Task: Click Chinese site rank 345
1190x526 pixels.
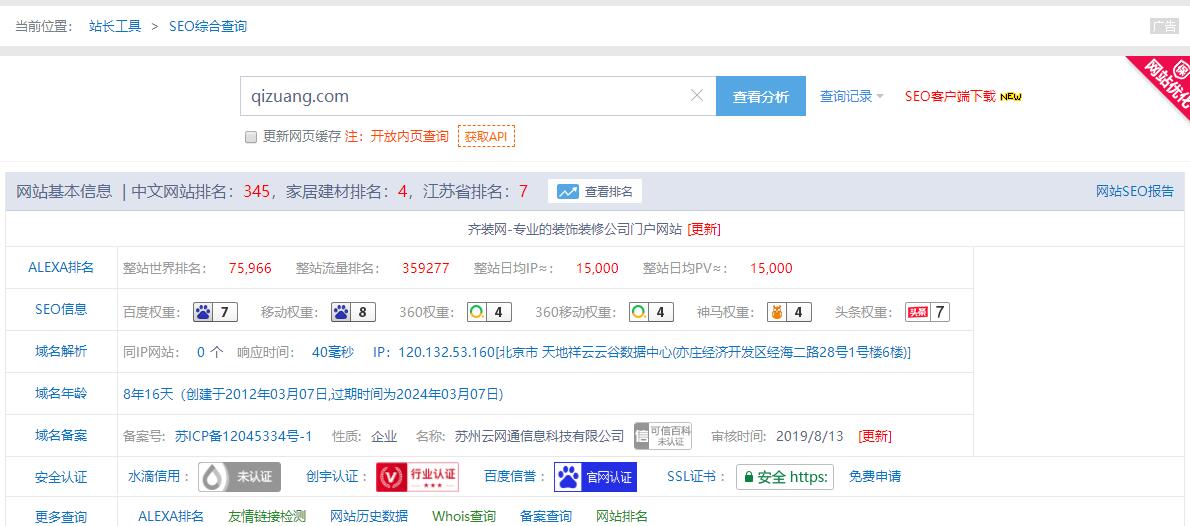Action: click(x=257, y=191)
